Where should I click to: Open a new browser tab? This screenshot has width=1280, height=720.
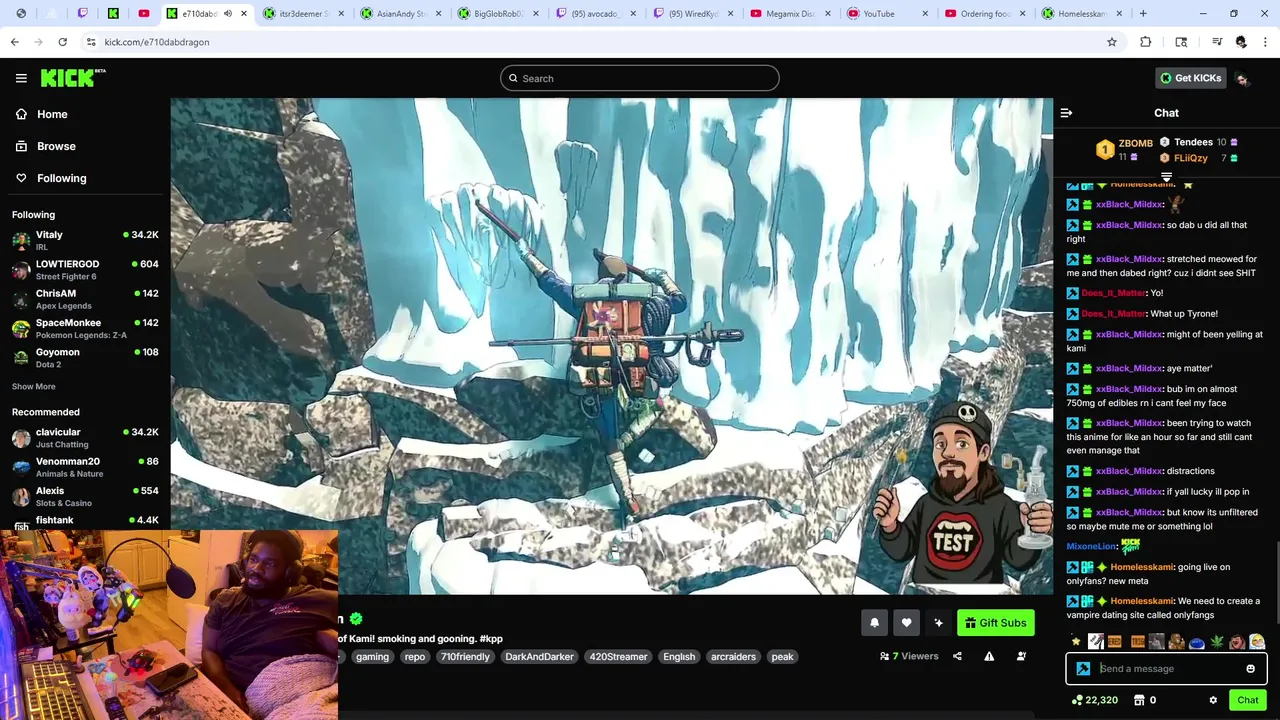1143,14
